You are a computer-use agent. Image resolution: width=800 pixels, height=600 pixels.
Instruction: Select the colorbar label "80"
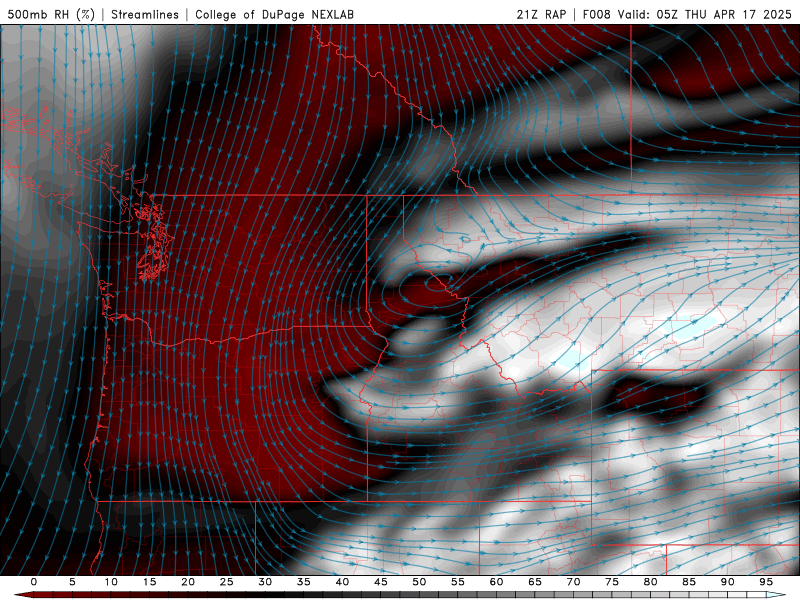(x=650, y=582)
